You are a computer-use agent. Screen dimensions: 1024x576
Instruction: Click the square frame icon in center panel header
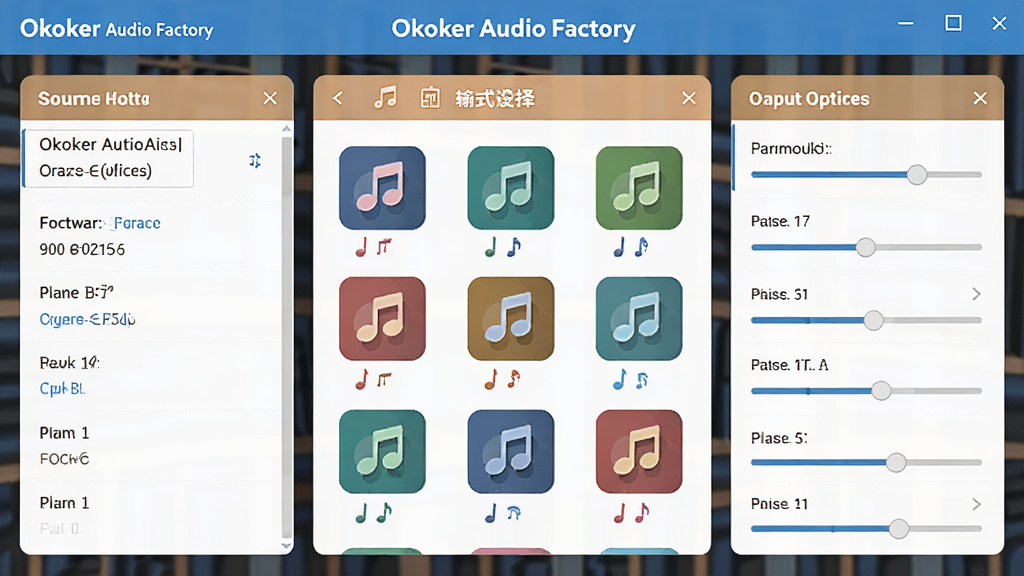(x=430, y=98)
